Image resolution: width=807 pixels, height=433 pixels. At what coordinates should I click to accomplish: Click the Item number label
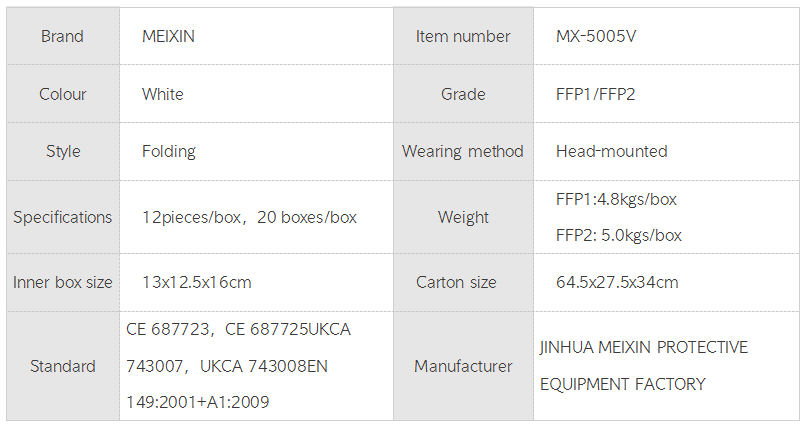[x=463, y=37]
